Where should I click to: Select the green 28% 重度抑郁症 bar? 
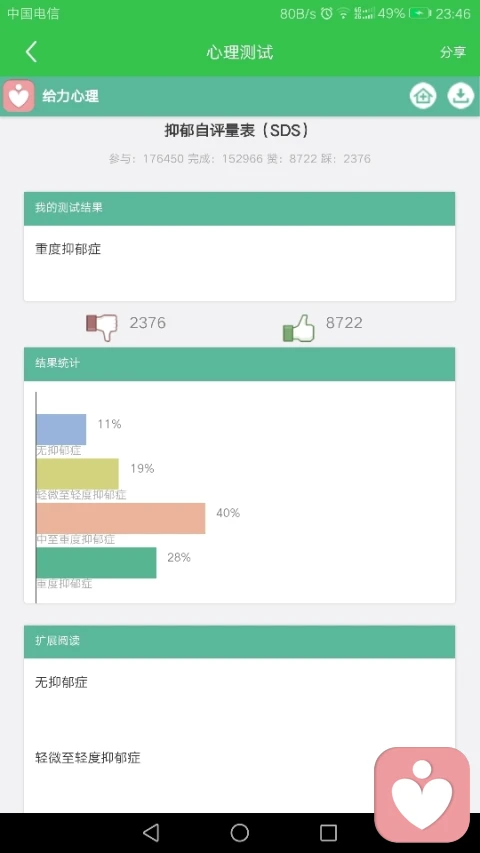click(96, 563)
